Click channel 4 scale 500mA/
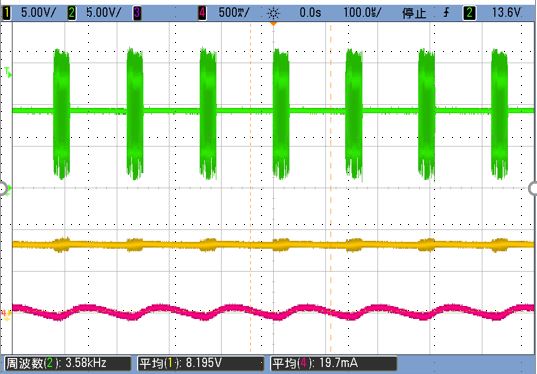The height and width of the screenshot is (374, 537). pos(234,13)
